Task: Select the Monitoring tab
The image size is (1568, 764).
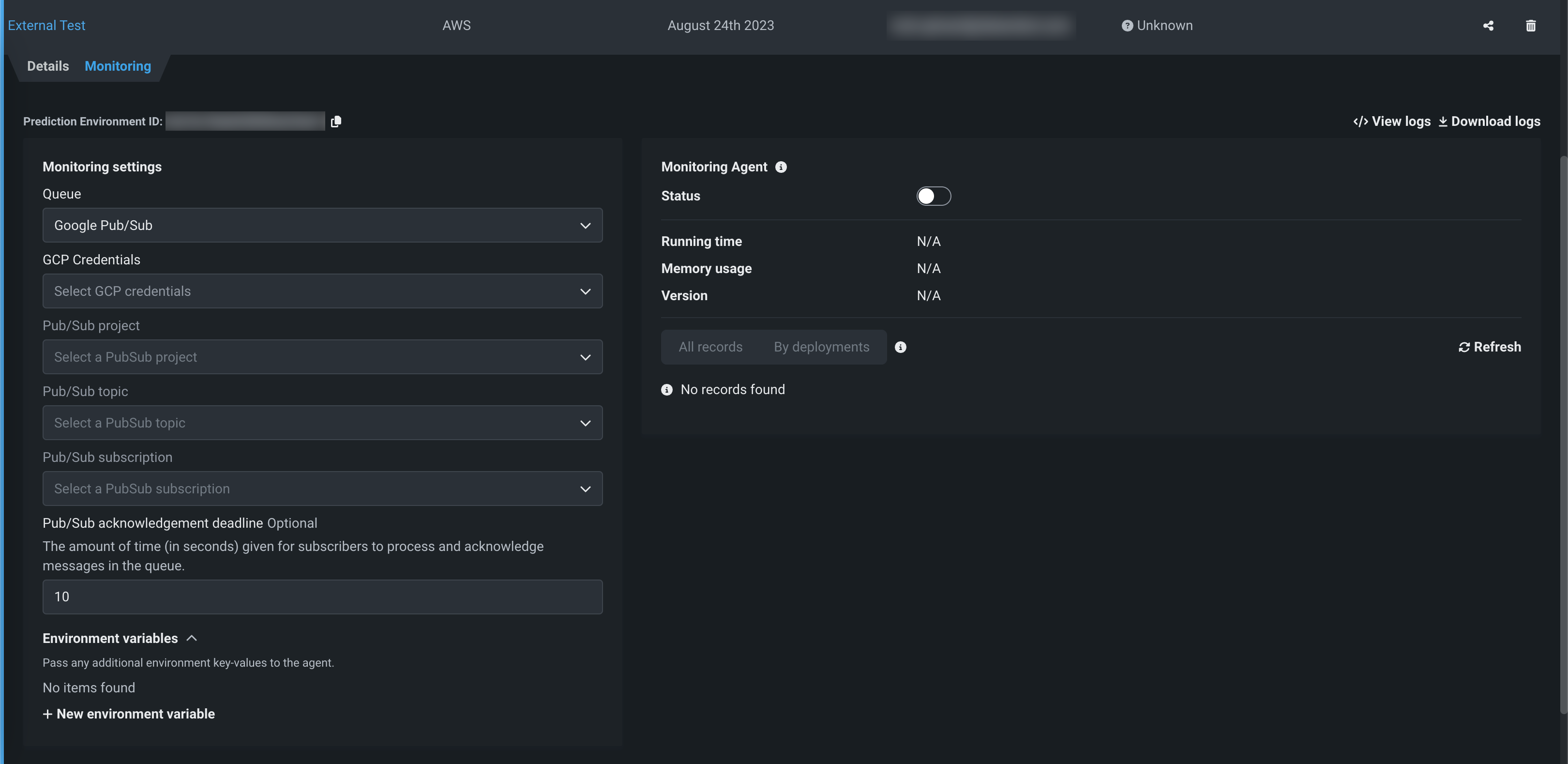Action: [x=118, y=66]
